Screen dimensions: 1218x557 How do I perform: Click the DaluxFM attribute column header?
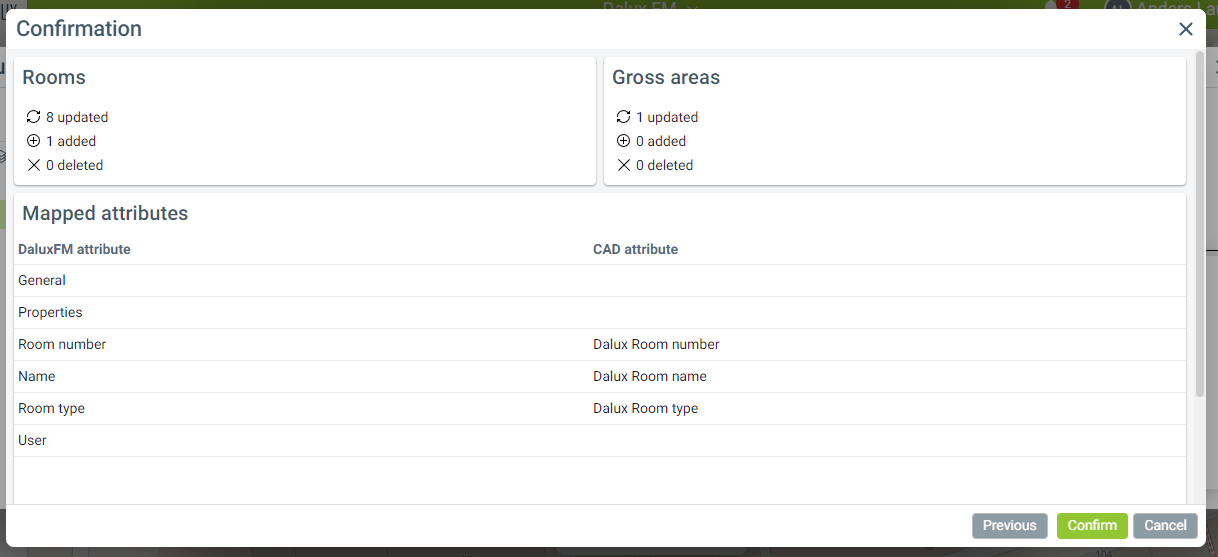coord(74,249)
